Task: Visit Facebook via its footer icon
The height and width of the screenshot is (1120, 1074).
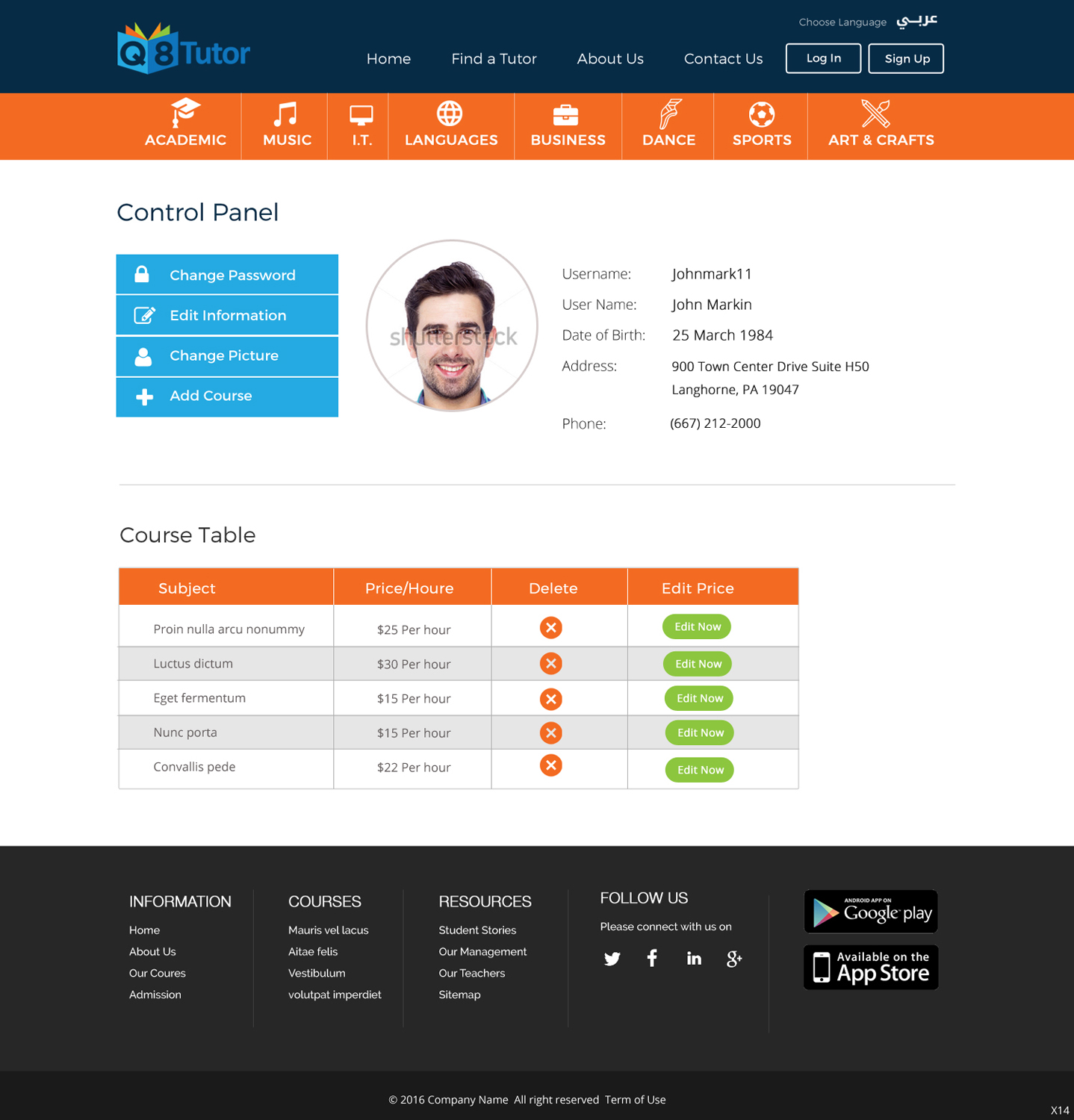Action: pyautogui.click(x=652, y=958)
